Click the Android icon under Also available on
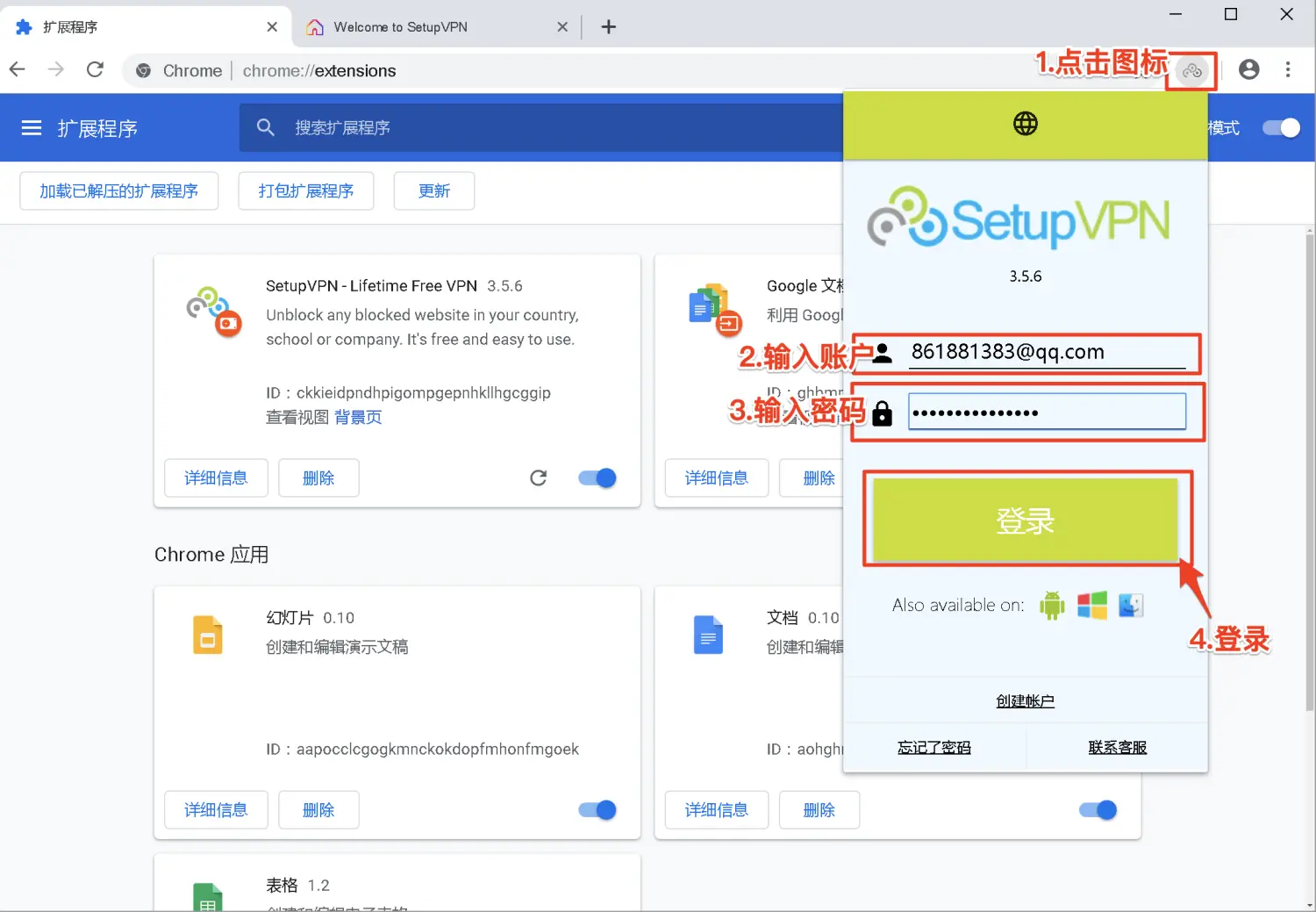This screenshot has width=1316, height=912. tap(1051, 605)
